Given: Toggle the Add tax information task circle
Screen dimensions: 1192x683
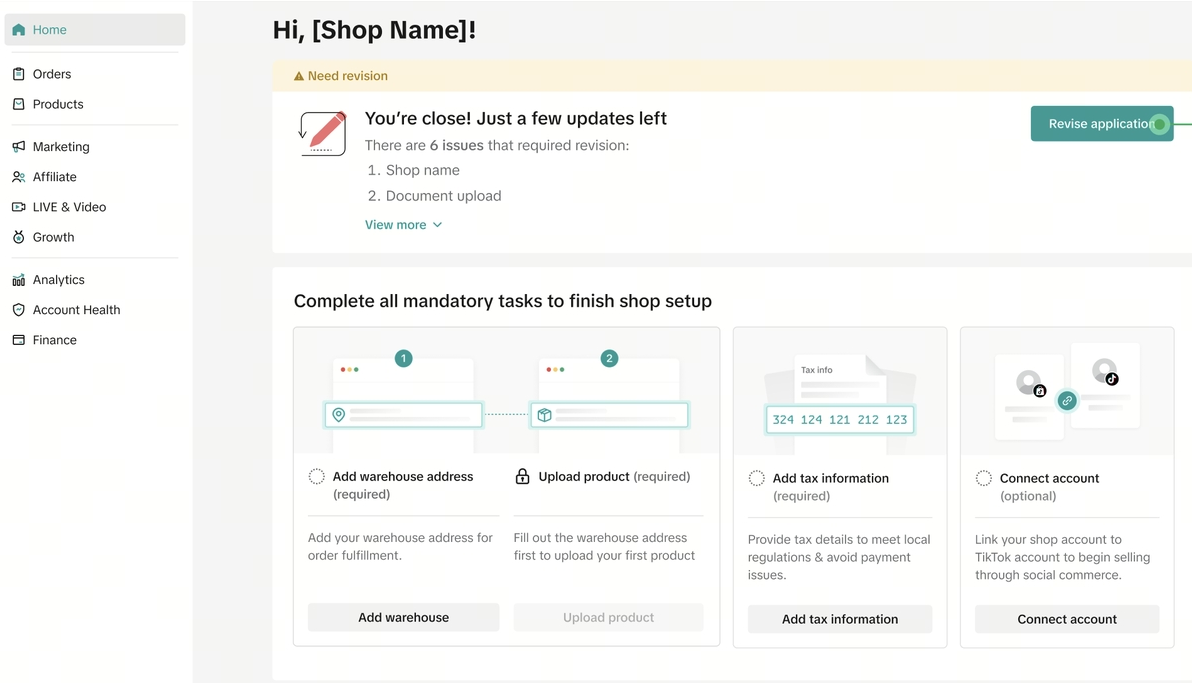Looking at the screenshot, I should tap(757, 479).
